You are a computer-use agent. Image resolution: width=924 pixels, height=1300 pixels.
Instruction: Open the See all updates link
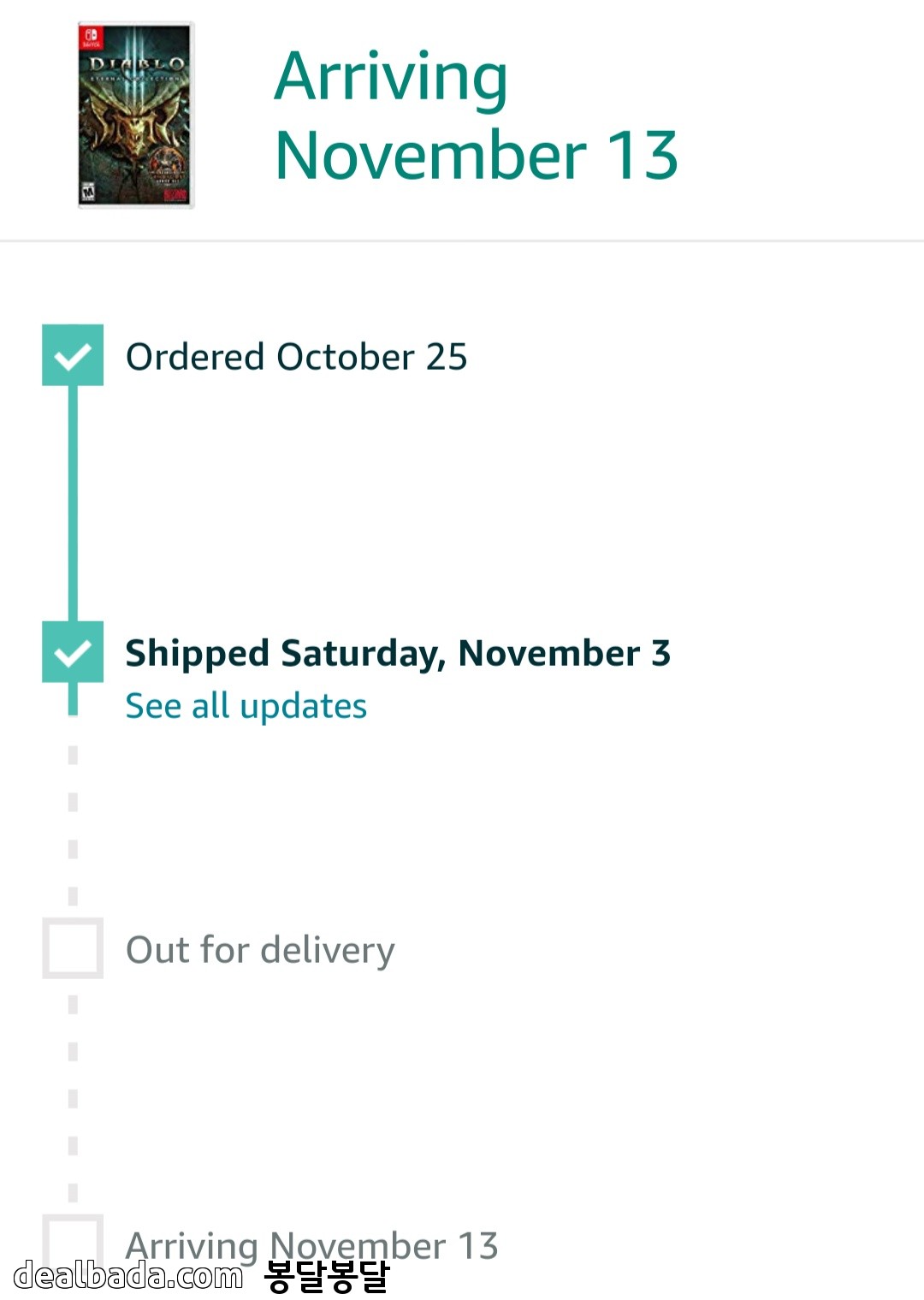coord(246,707)
